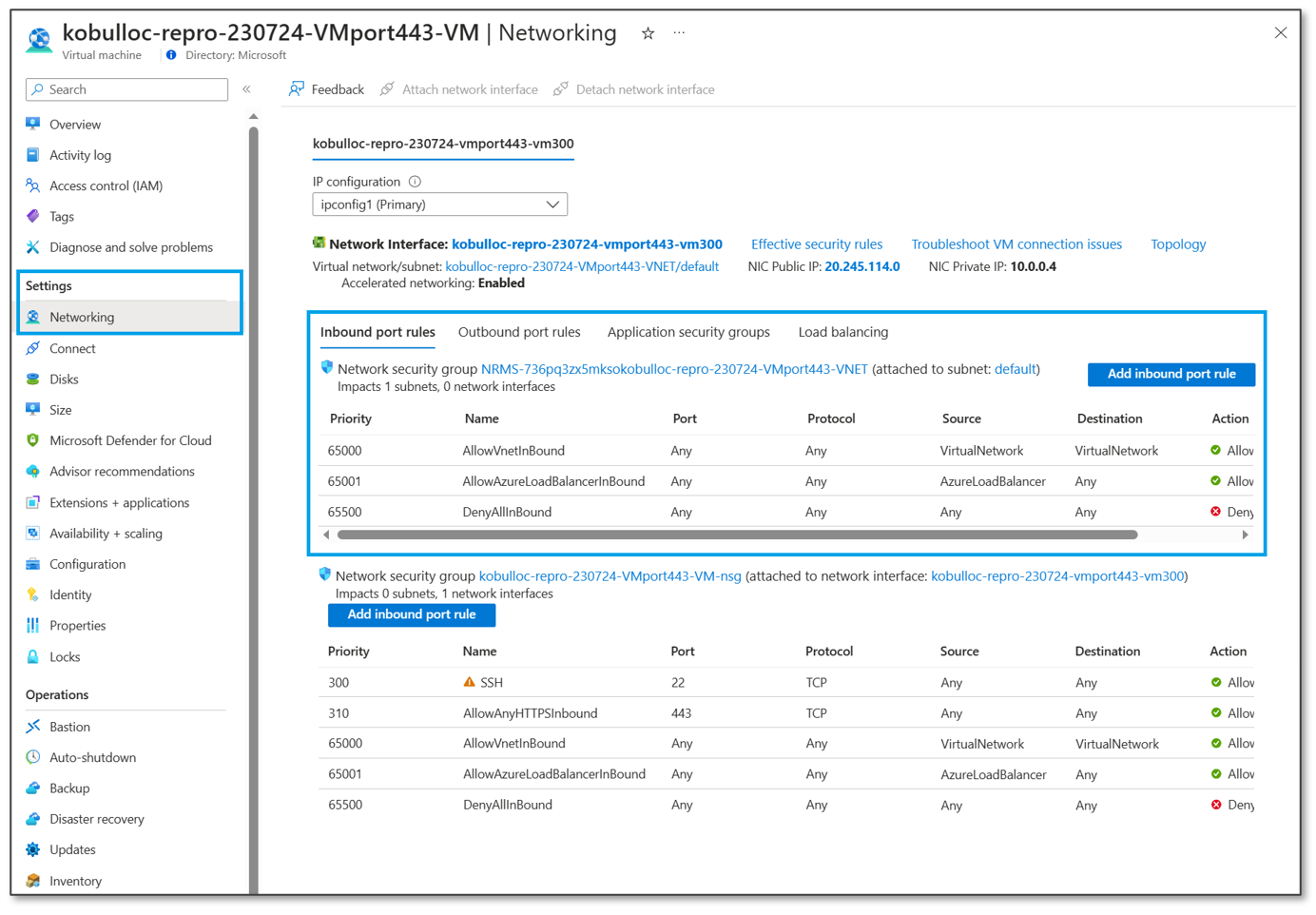Select the Bastion icon under Operations
Image resolution: width=1316 pixels, height=915 pixels.
point(34,726)
